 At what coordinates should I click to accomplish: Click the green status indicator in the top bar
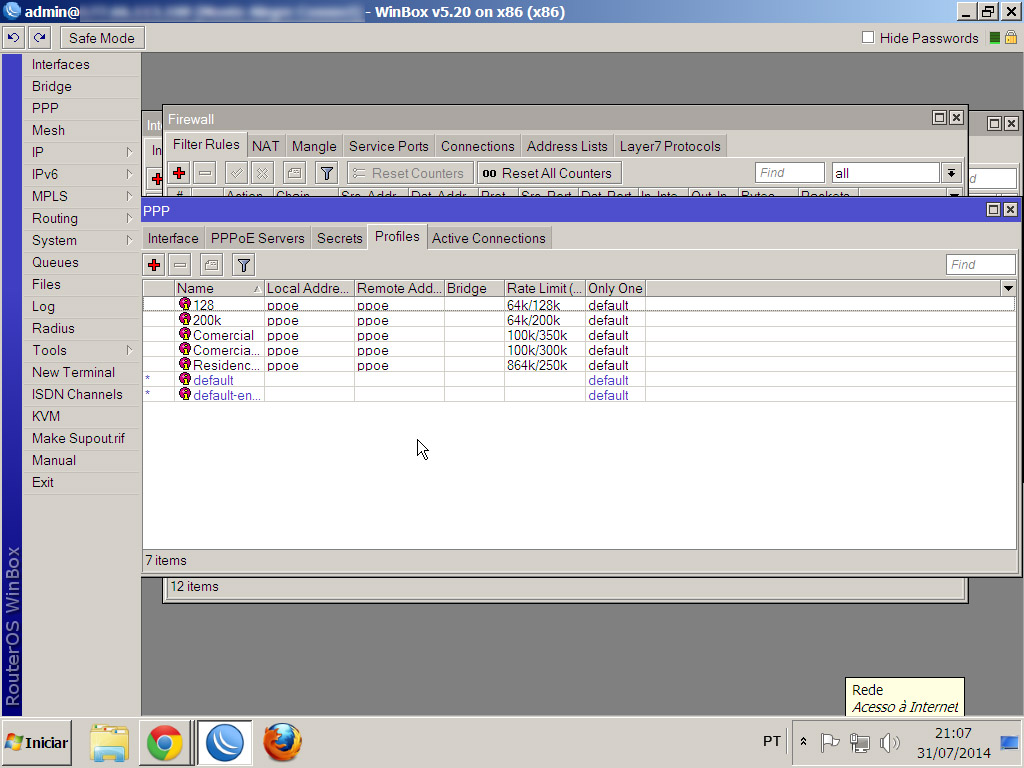click(x=995, y=38)
